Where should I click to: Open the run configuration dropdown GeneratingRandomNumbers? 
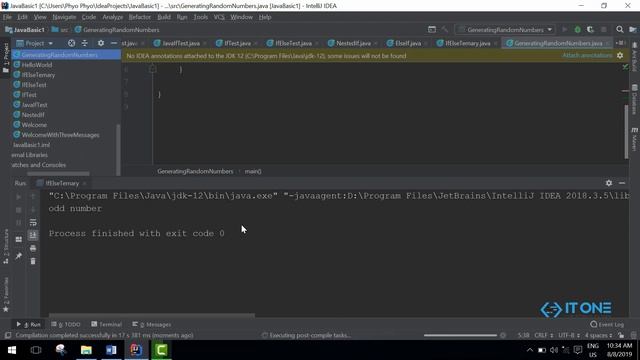(505, 30)
